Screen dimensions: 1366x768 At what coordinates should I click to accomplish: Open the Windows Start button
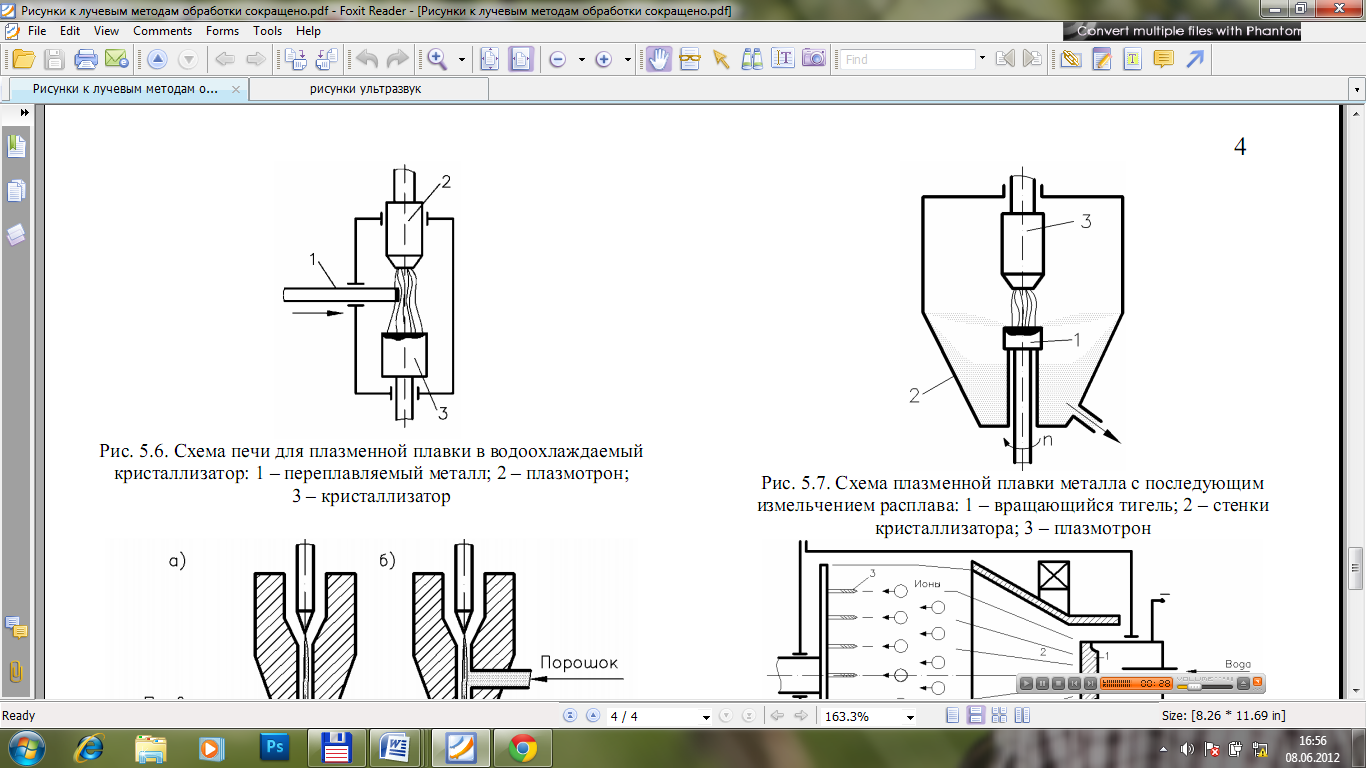26,748
